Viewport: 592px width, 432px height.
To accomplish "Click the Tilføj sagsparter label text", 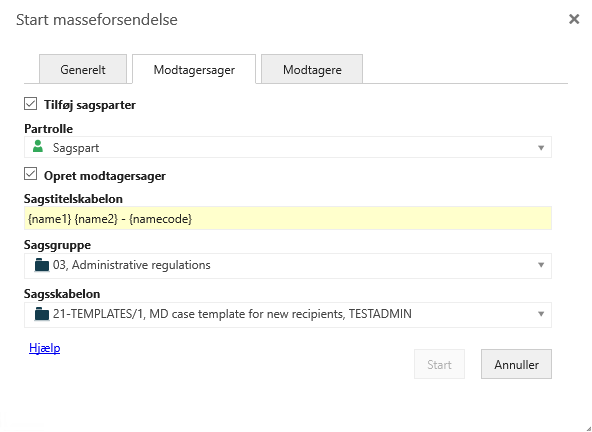I will coord(90,105).
